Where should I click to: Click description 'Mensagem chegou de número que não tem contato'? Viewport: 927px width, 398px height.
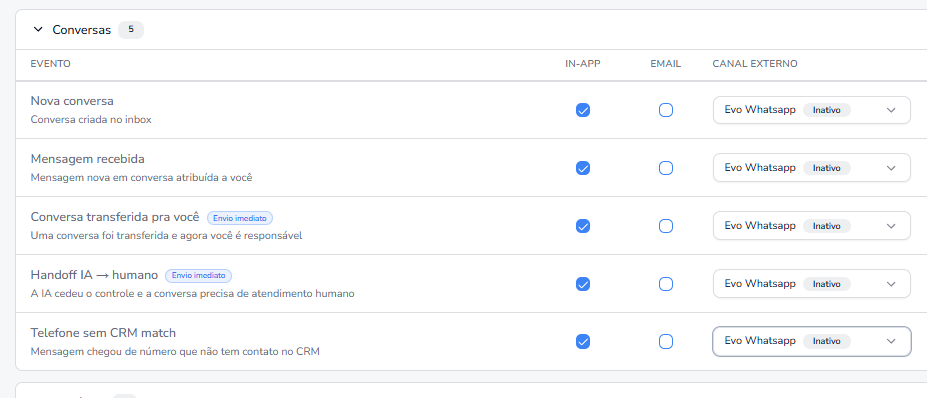pos(175,351)
